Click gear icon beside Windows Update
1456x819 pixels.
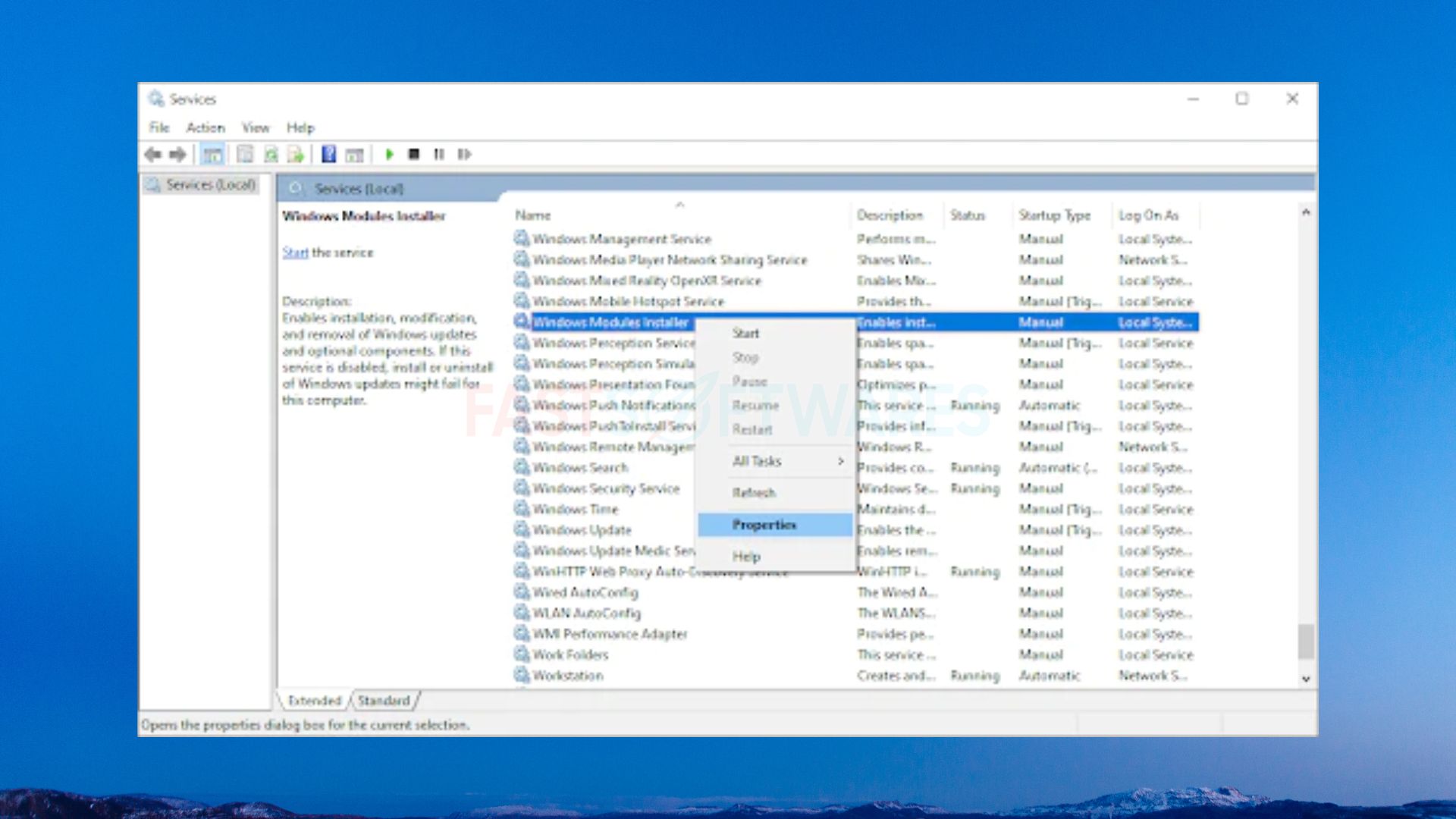click(522, 529)
